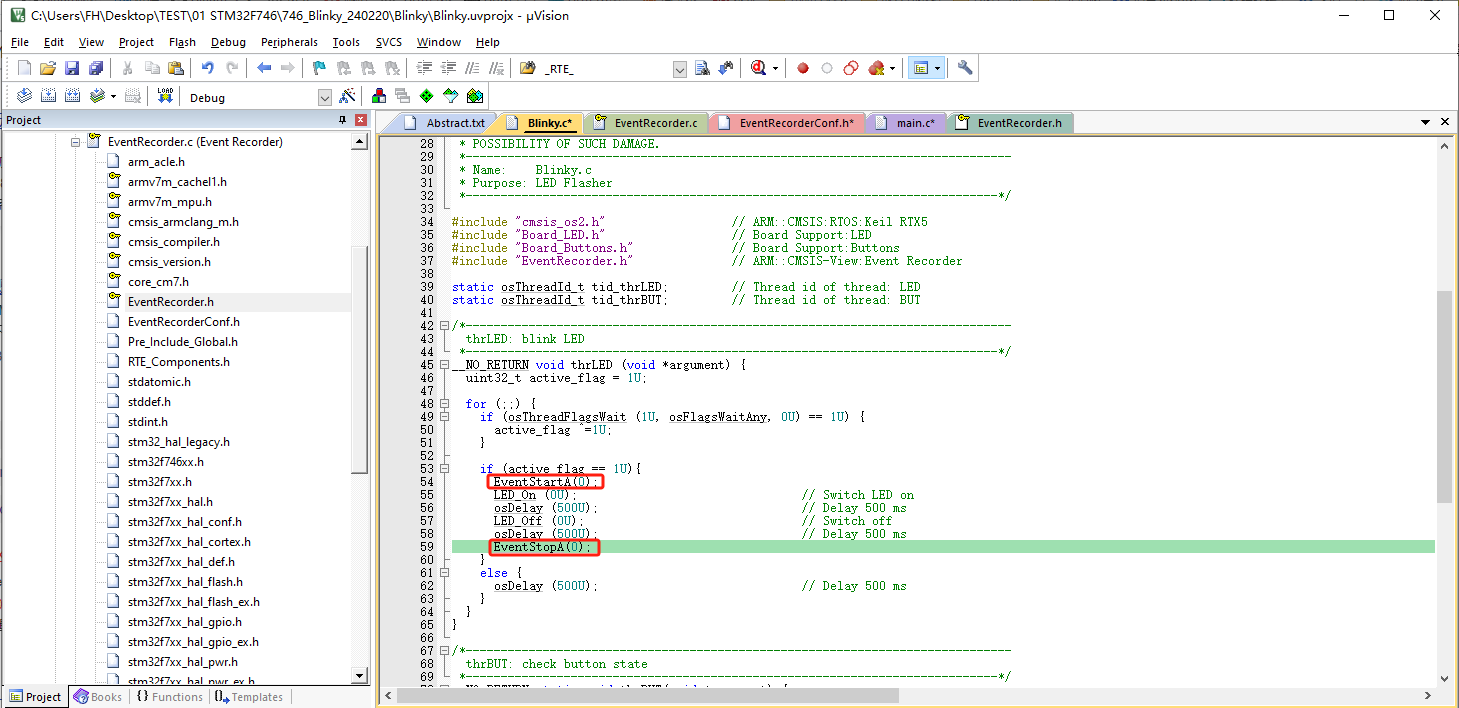Open the Peripherals menu
The height and width of the screenshot is (708, 1459).
(289, 42)
